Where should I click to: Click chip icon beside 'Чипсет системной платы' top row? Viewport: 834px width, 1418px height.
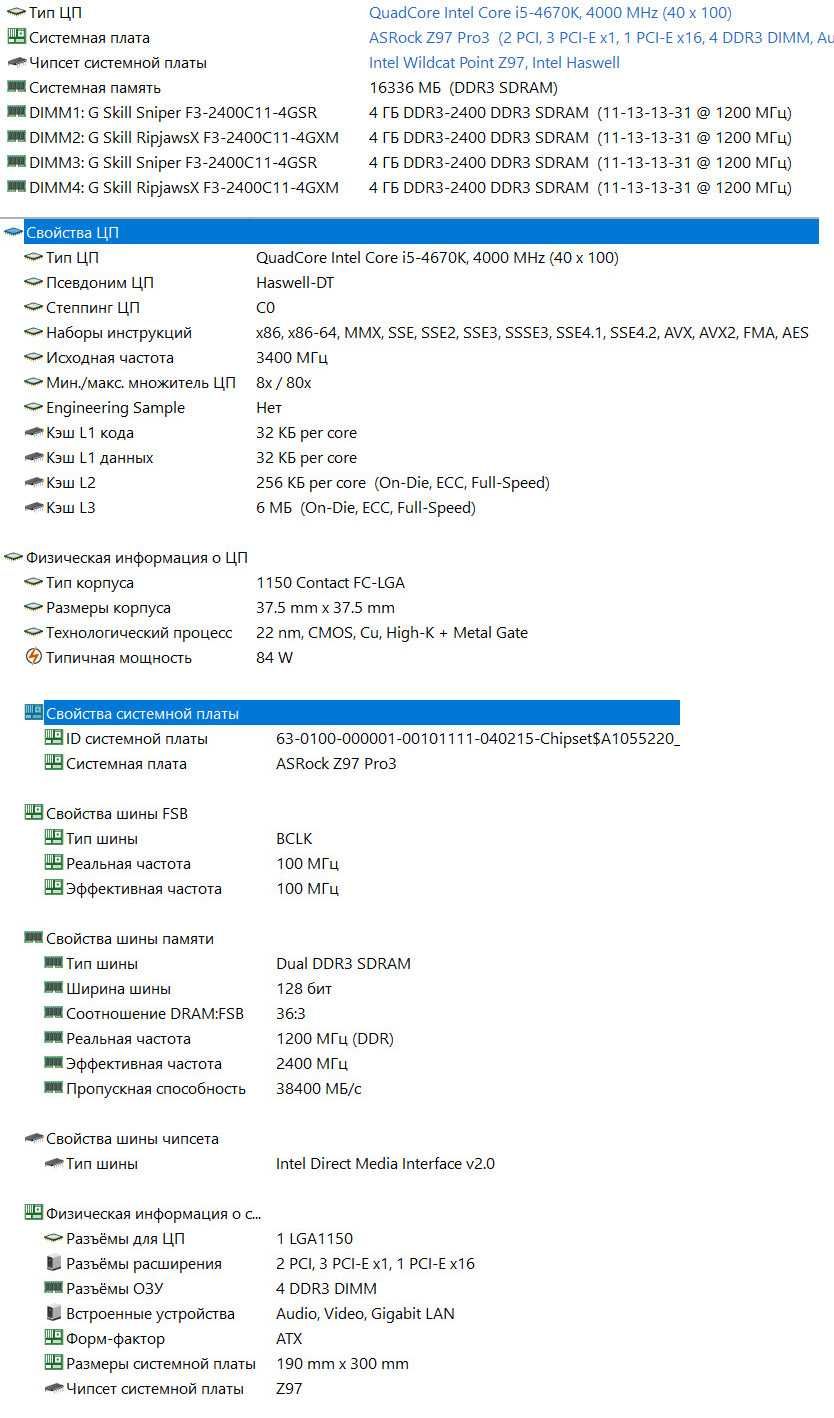[x=15, y=62]
